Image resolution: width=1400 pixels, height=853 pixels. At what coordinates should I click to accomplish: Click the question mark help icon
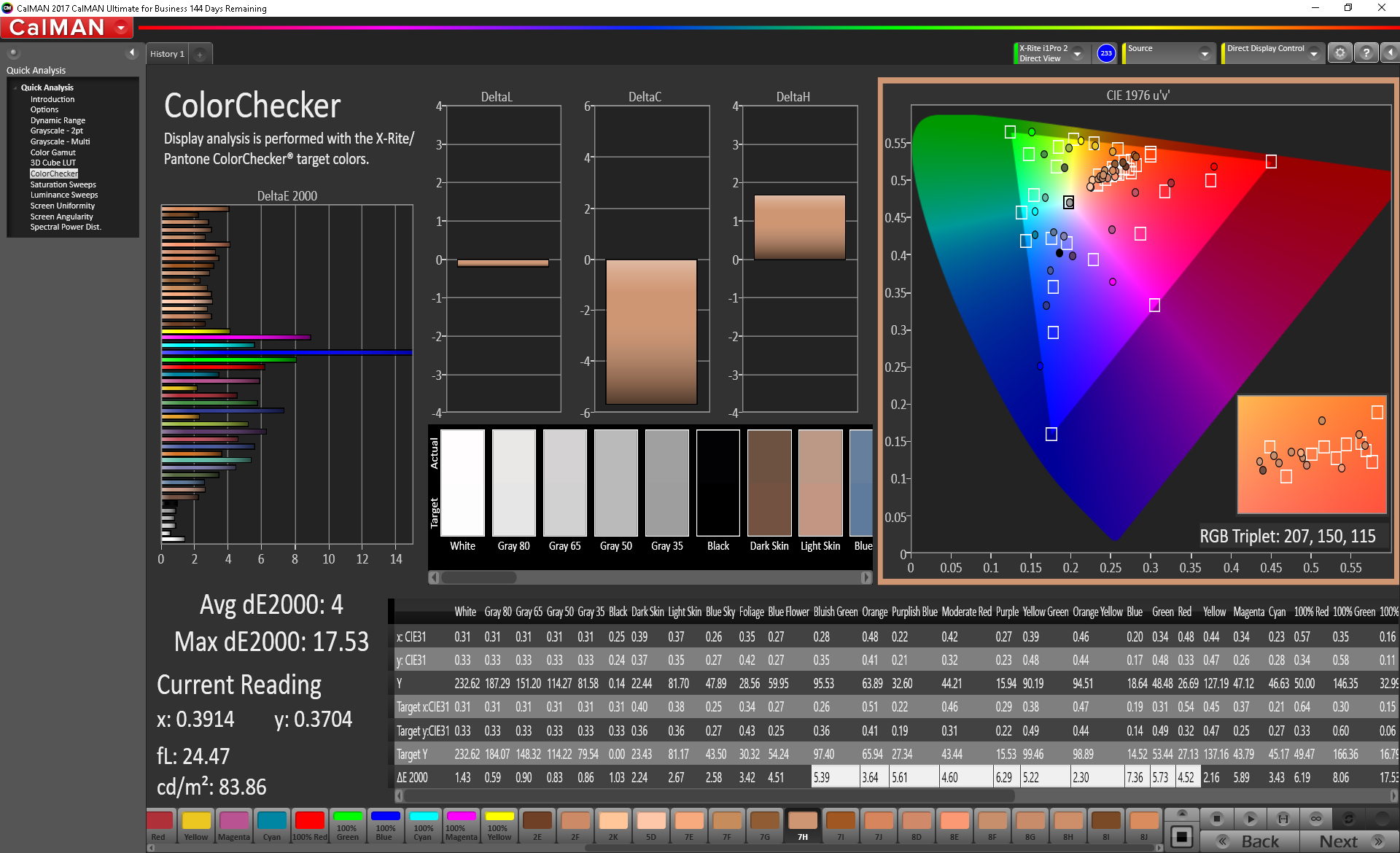click(1366, 53)
